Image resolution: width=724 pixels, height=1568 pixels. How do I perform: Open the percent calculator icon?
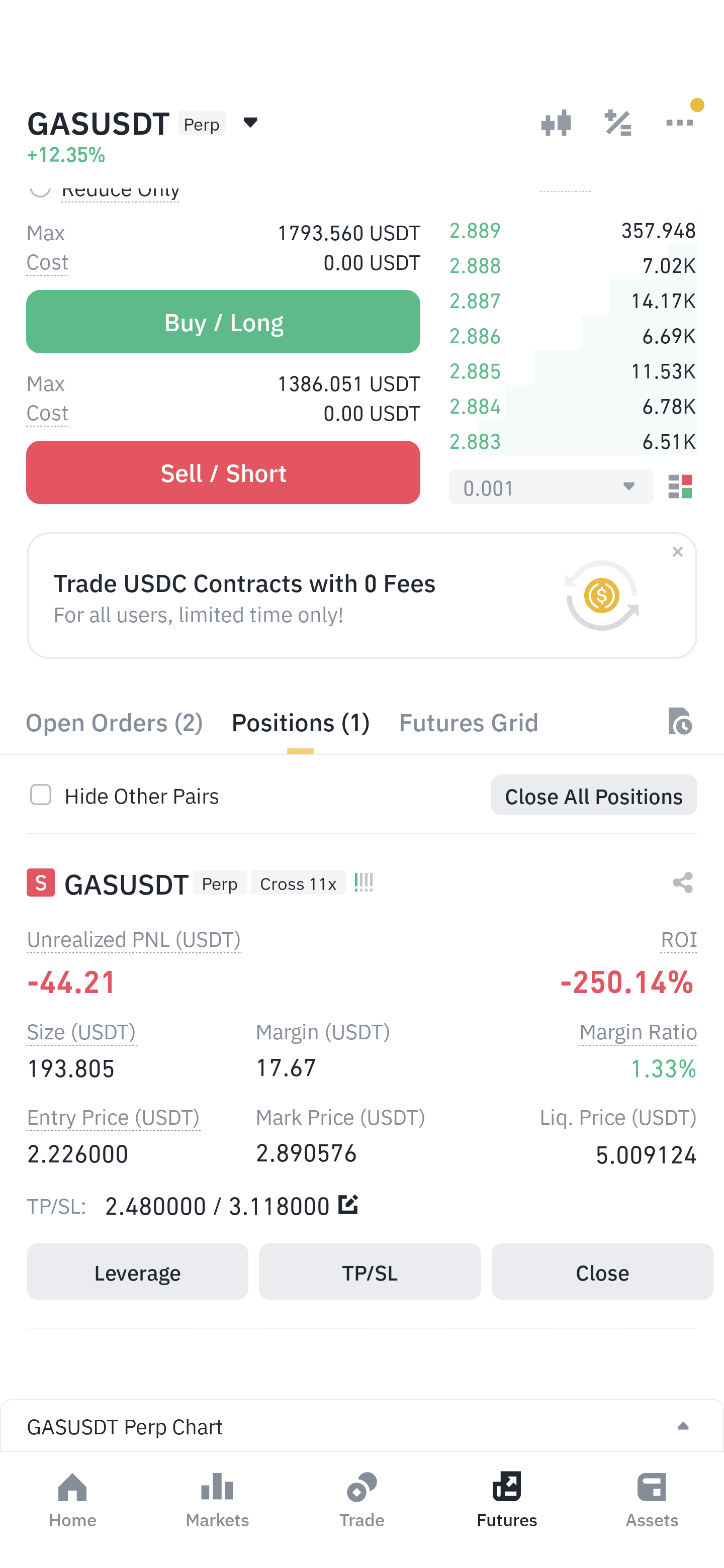(x=618, y=123)
